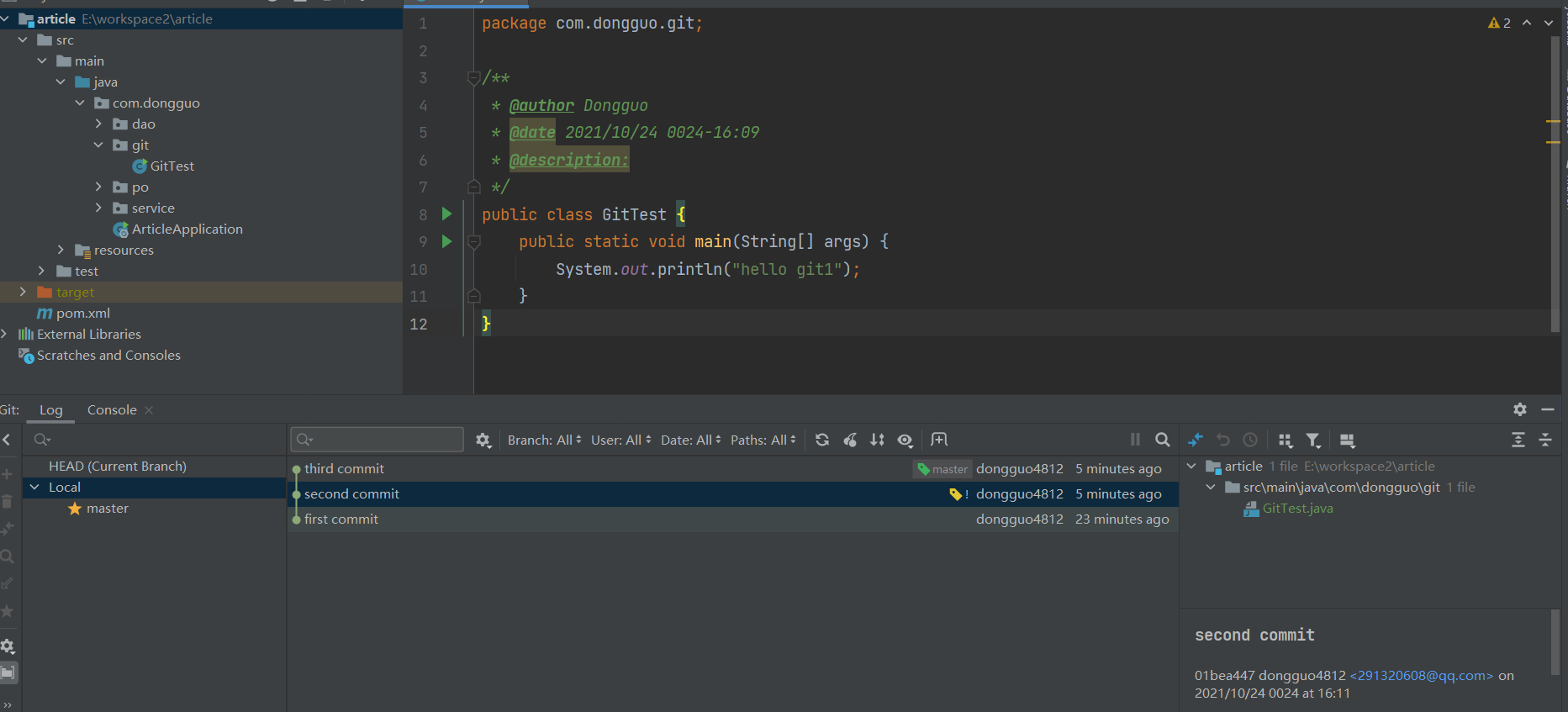Image resolution: width=1568 pixels, height=712 pixels.
Task: Run main method from line 9 gutter
Action: pyautogui.click(x=447, y=241)
